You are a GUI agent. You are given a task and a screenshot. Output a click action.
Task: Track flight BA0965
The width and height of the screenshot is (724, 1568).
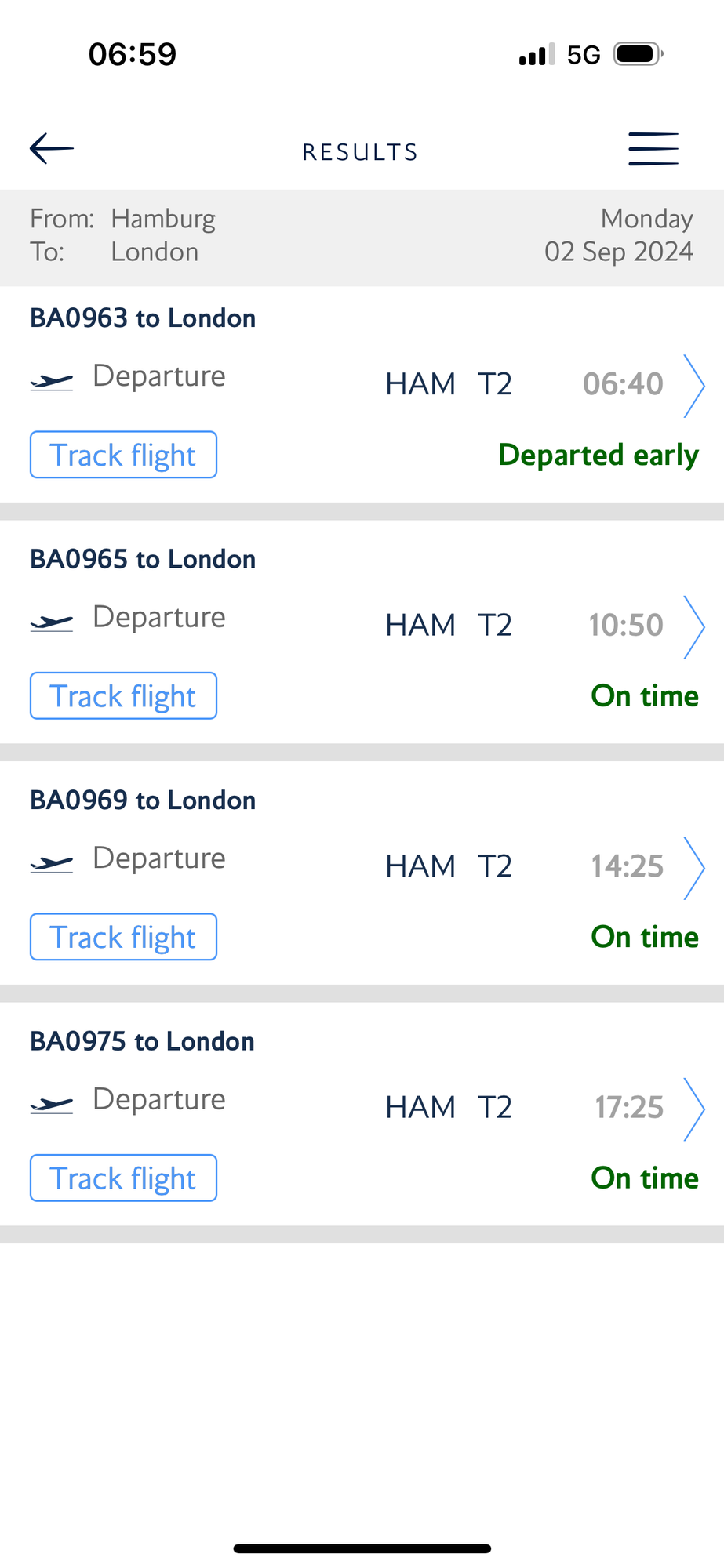[x=123, y=695]
